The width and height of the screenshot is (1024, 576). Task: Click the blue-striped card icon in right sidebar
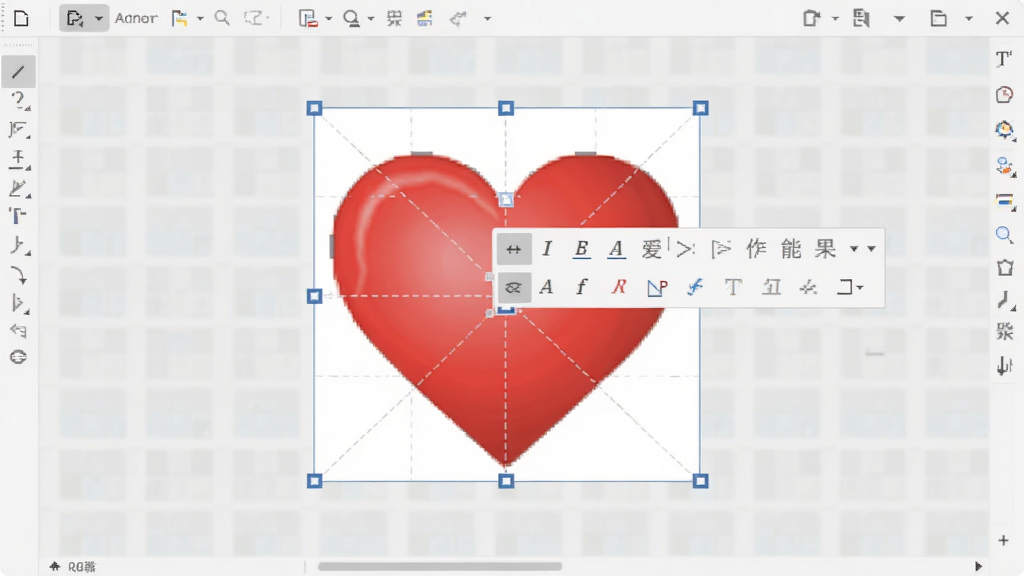coord(1005,201)
